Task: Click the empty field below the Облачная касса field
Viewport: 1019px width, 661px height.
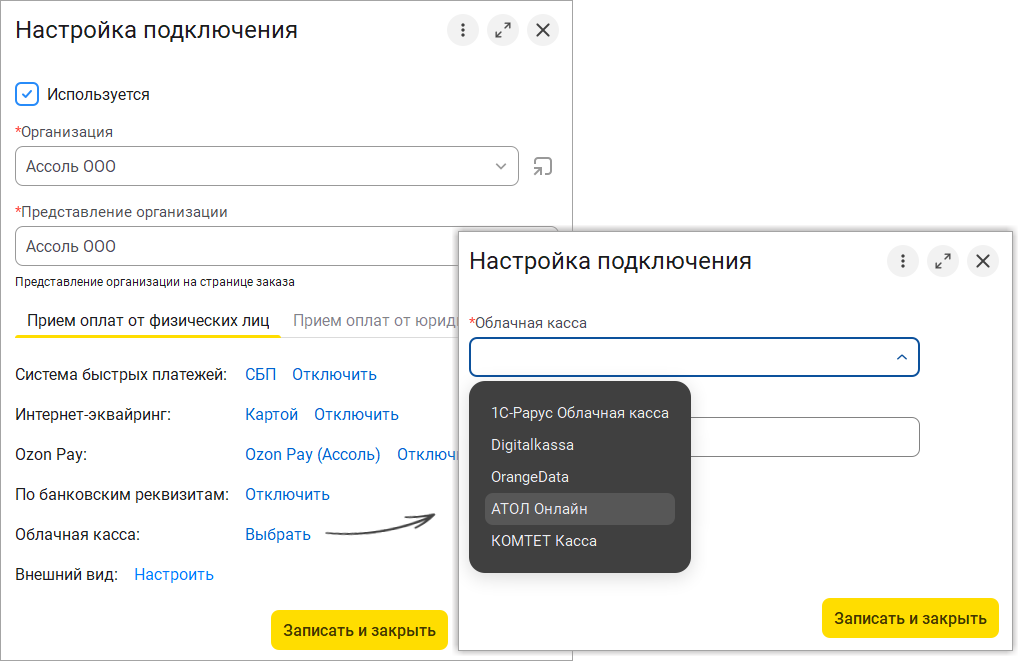Action: [805, 437]
